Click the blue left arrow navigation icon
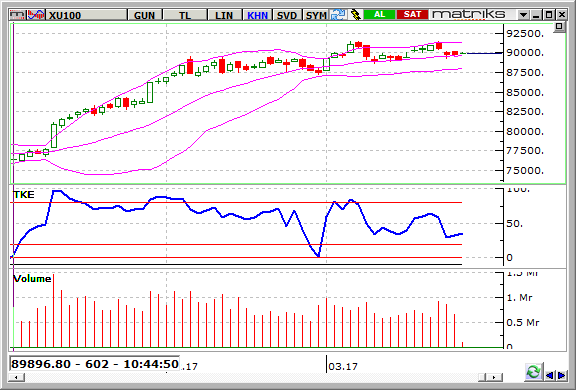Screen dimensions: 576x390 [x=550, y=375]
